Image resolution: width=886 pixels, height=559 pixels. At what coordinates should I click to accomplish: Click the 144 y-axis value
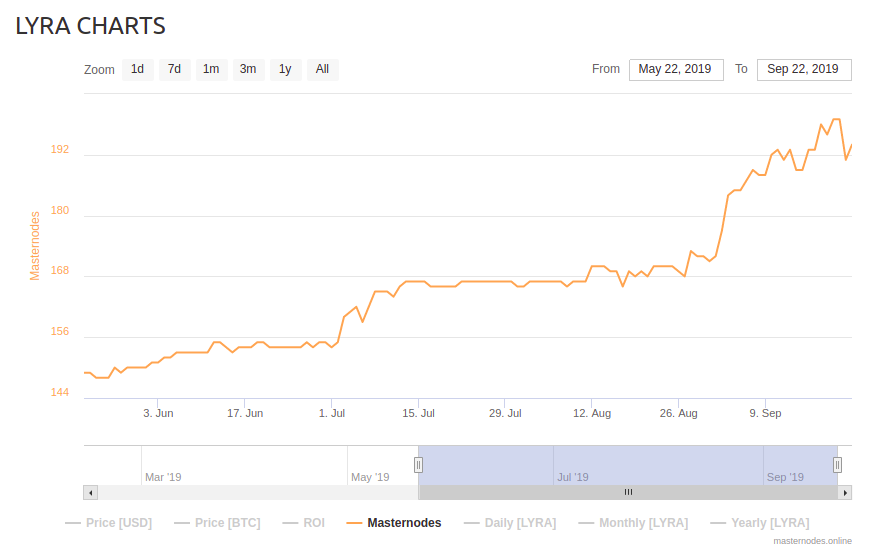60,392
